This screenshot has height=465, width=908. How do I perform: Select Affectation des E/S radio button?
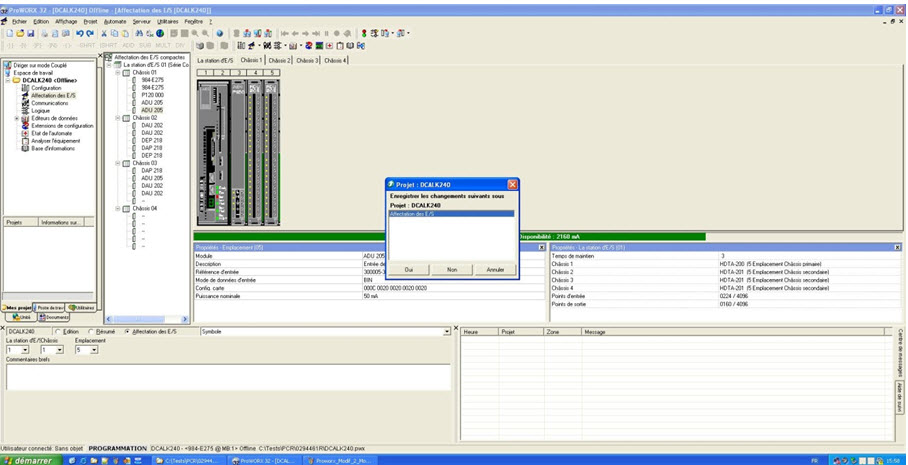point(127,332)
